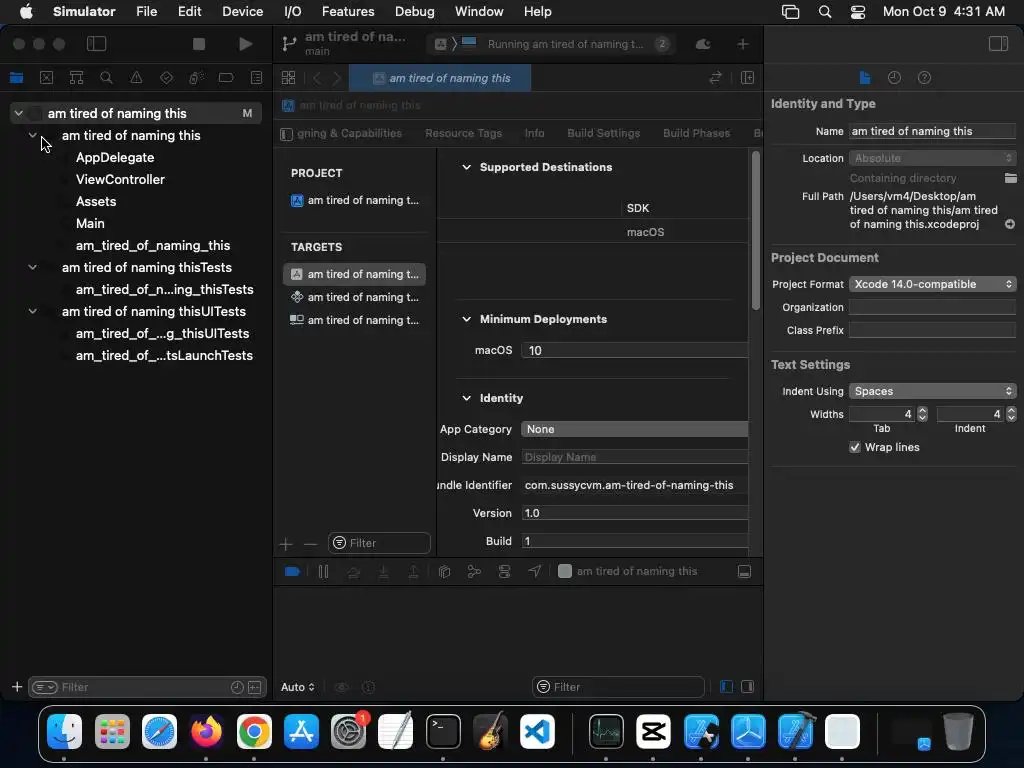This screenshot has width=1024, height=768.
Task: Toggle the navigator sidebar visibility
Action: [x=96, y=44]
